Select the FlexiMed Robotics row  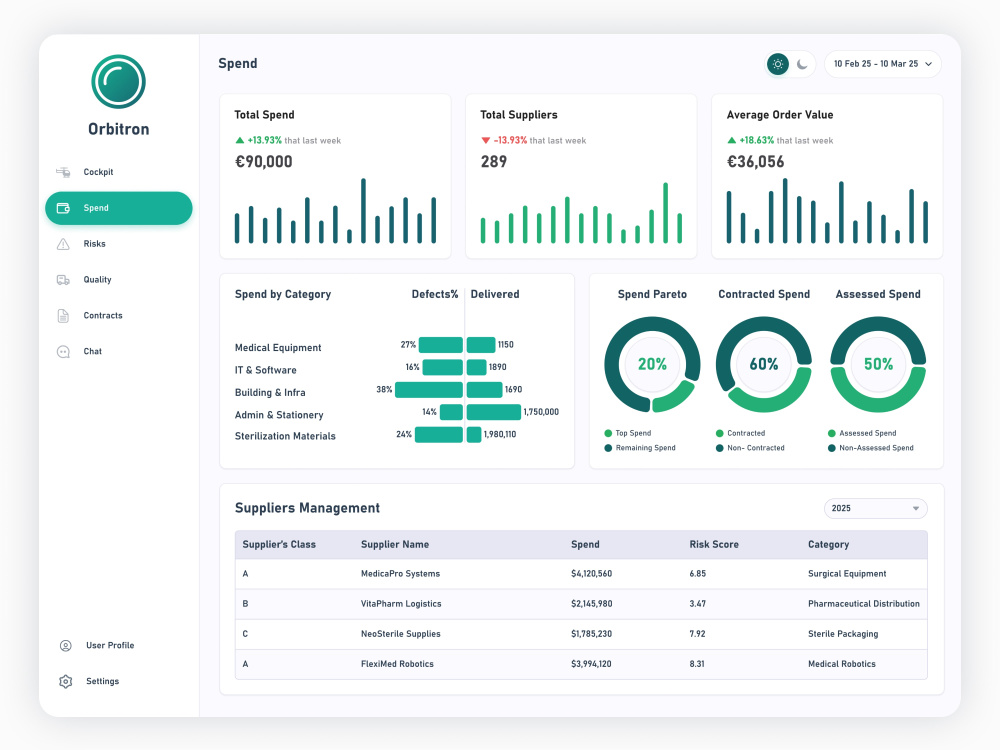(x=581, y=664)
